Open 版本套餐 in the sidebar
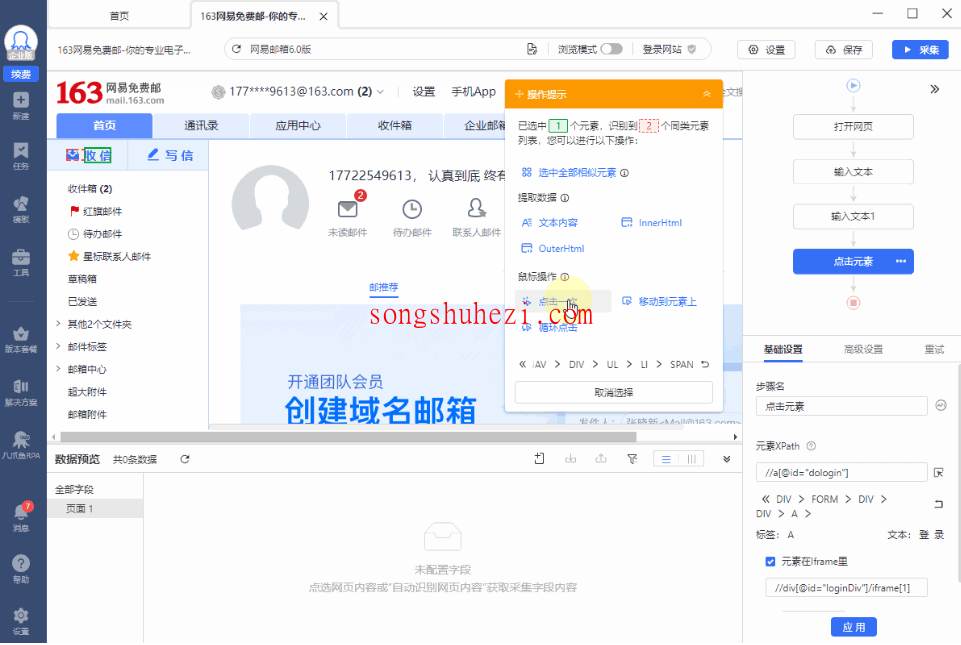 click(x=21, y=339)
